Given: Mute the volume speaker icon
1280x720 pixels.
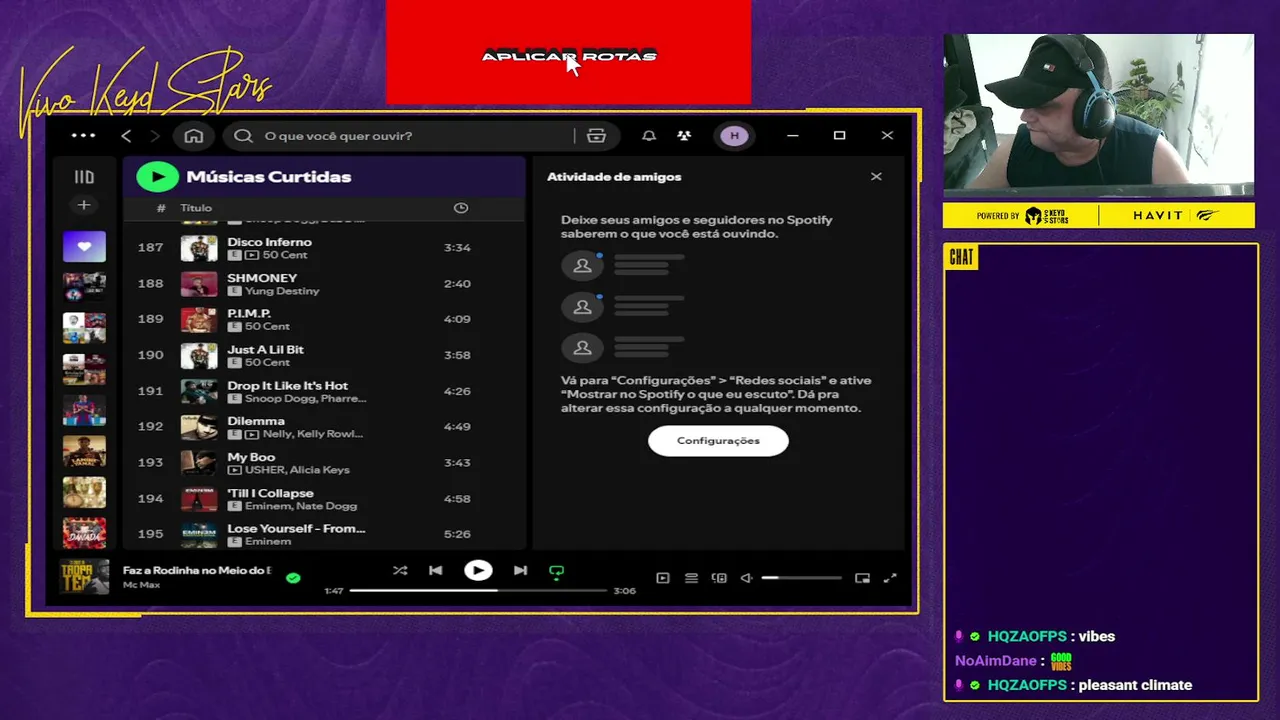Looking at the screenshot, I should tap(746, 578).
